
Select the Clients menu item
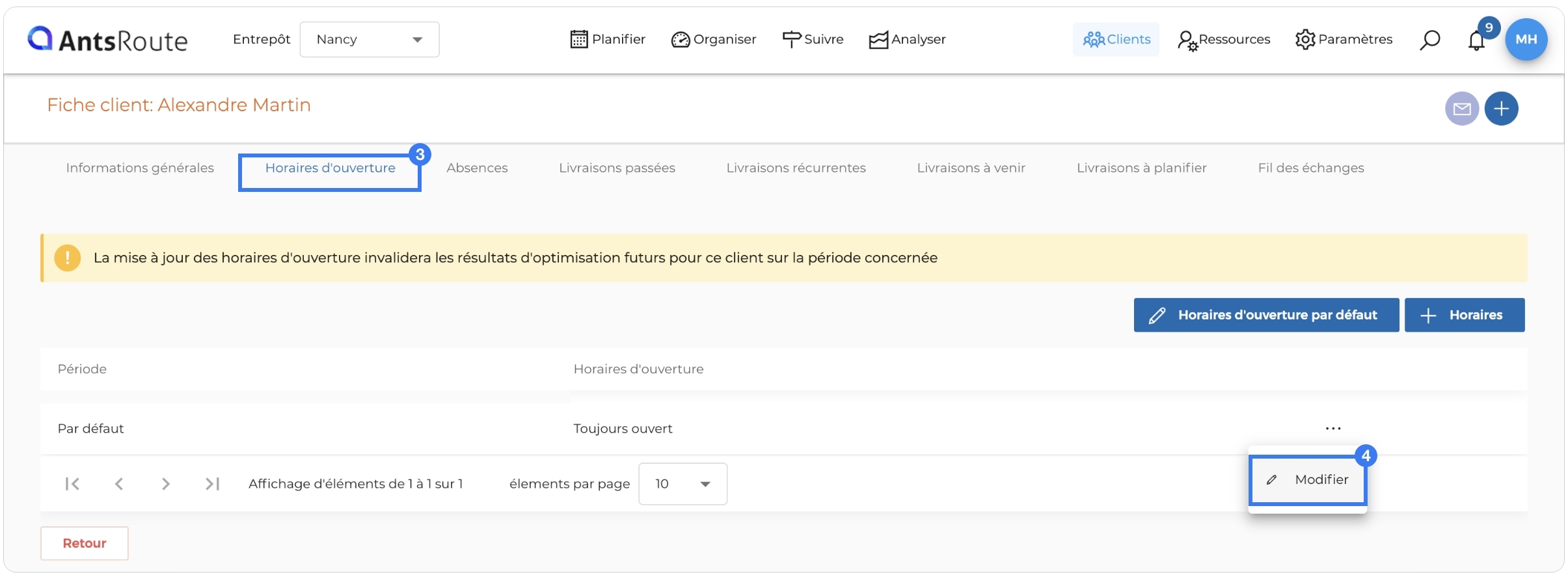pyautogui.click(x=1116, y=40)
